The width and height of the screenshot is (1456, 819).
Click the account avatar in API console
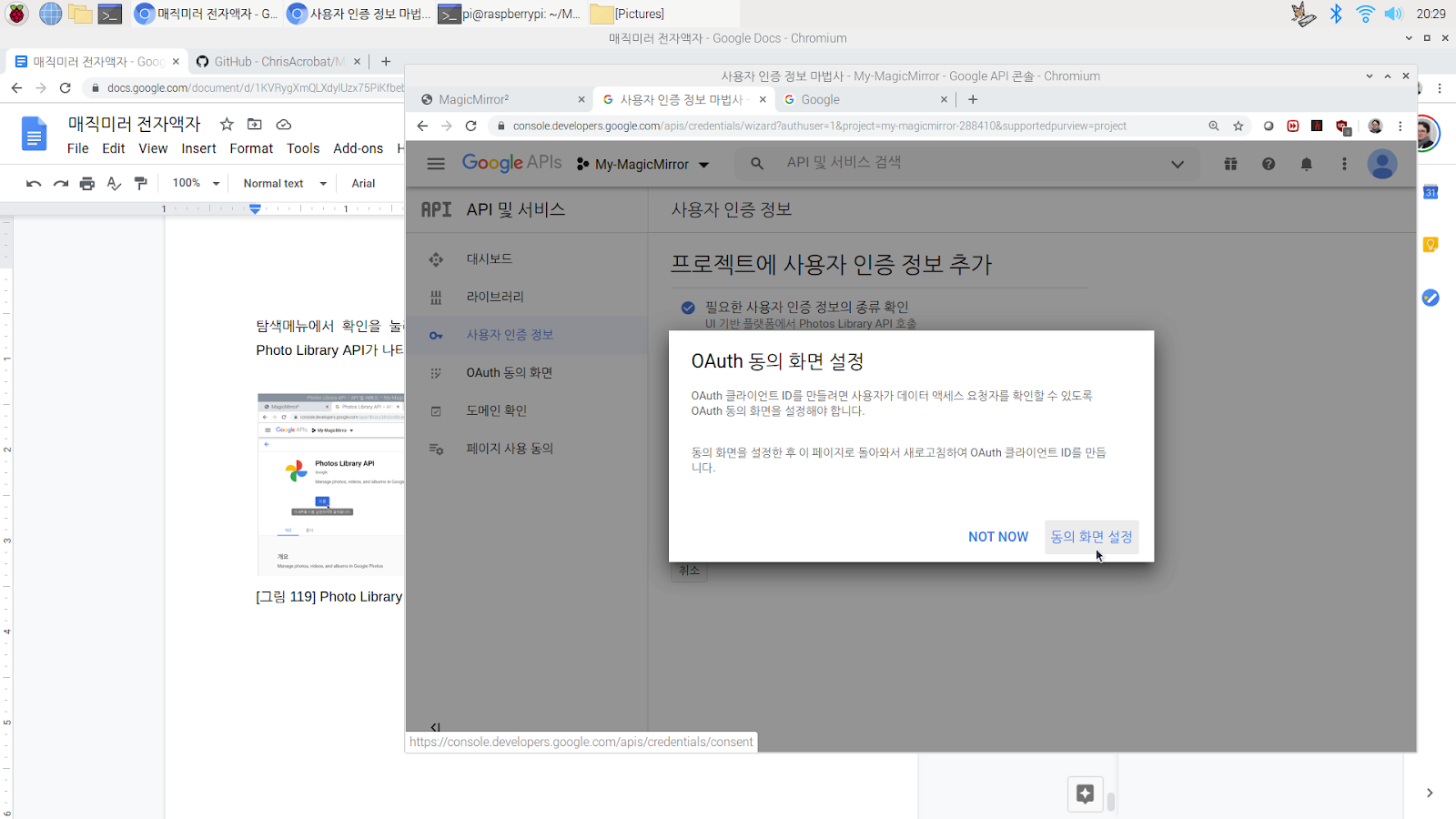click(x=1382, y=164)
